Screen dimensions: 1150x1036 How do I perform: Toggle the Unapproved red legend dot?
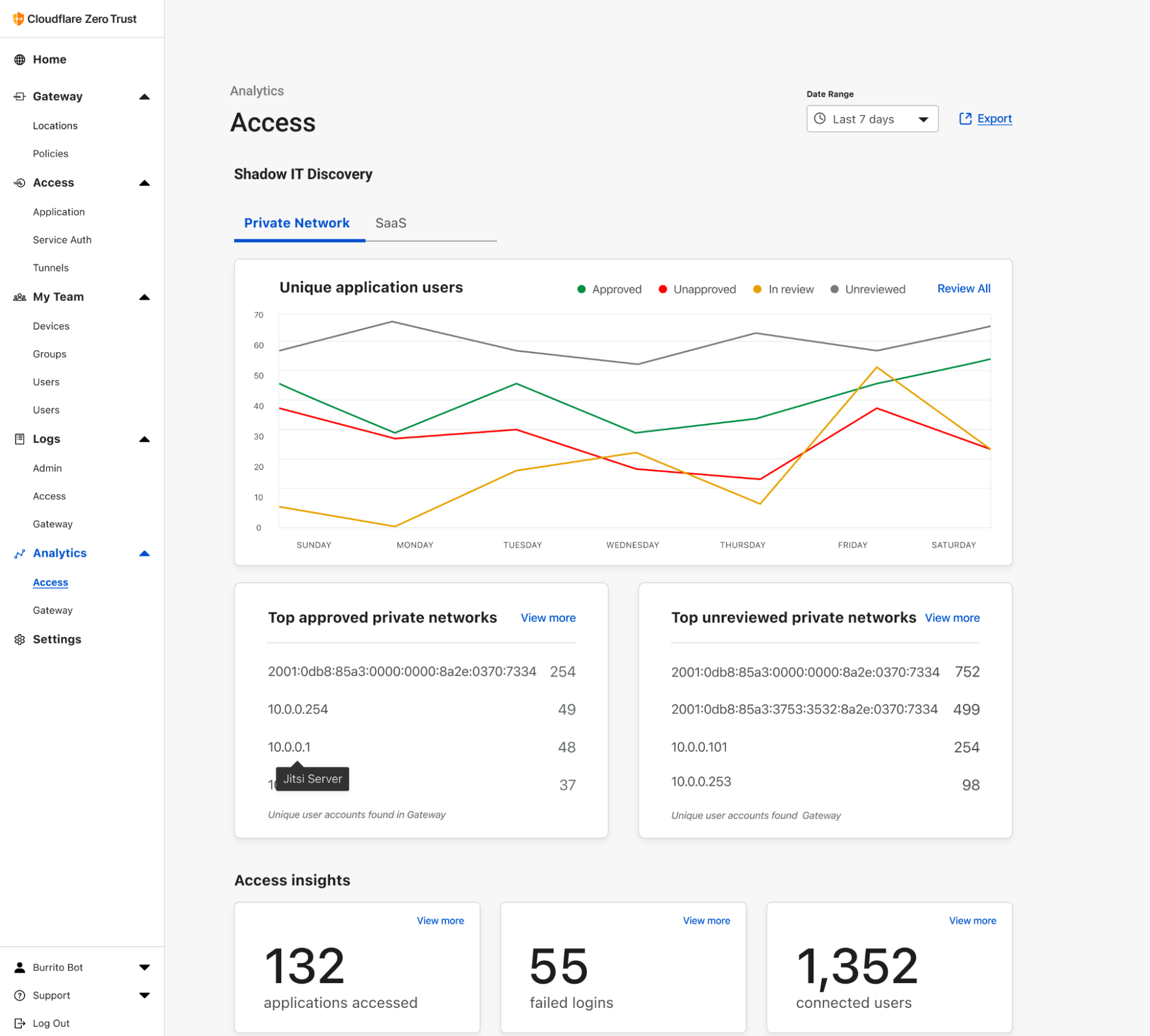[x=662, y=289]
